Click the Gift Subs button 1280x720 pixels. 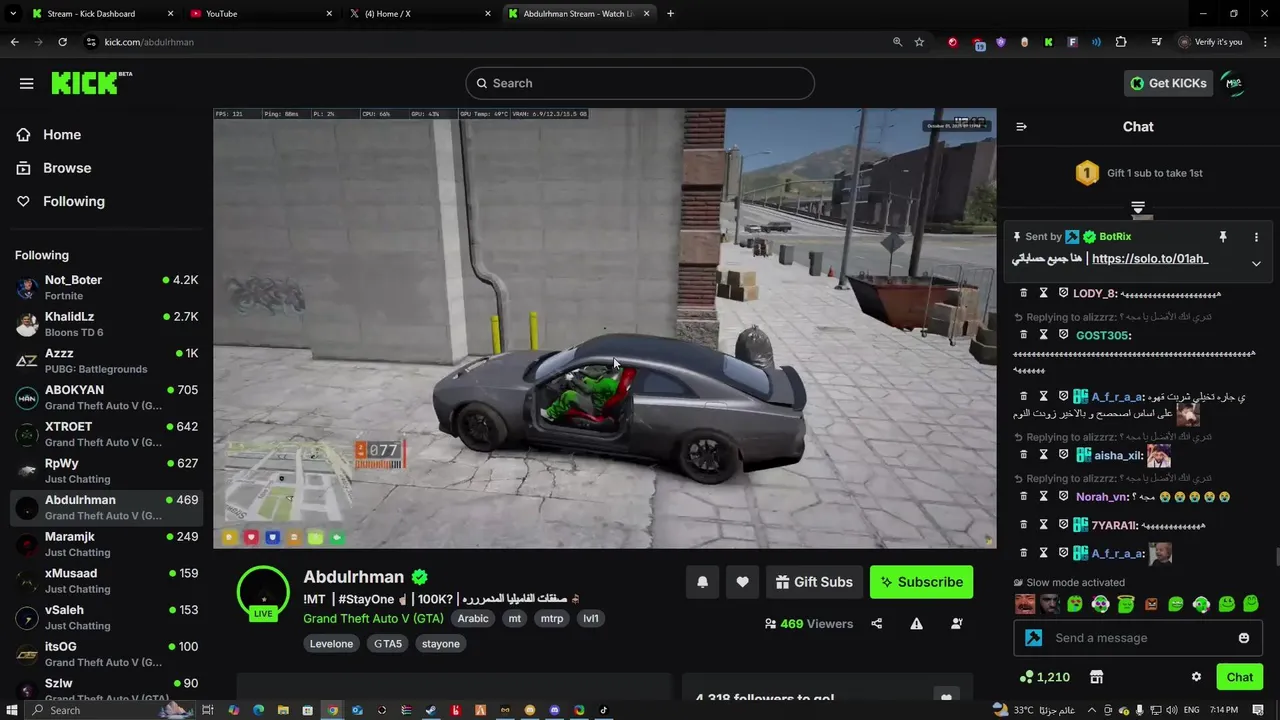point(813,582)
